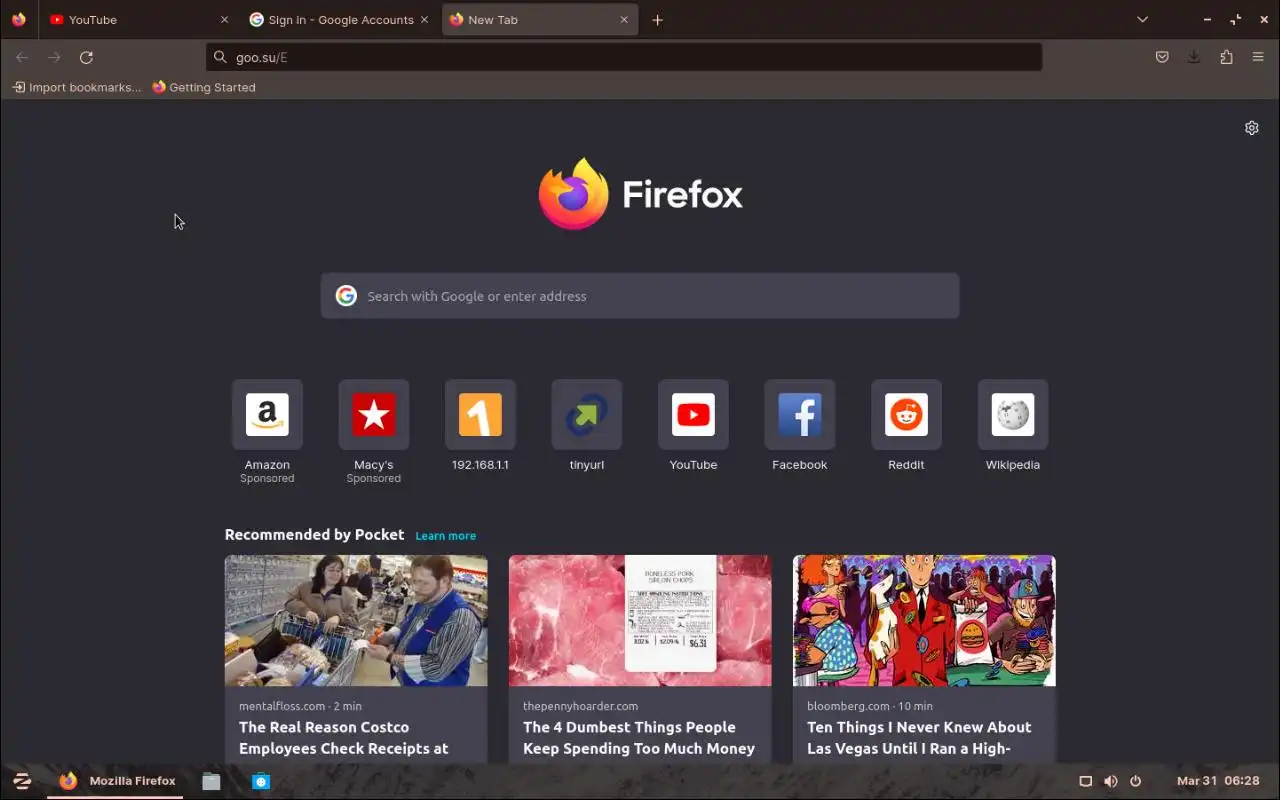1280x800 pixels.
Task: Select the New Tab tab
Action: pyautogui.click(x=539, y=20)
